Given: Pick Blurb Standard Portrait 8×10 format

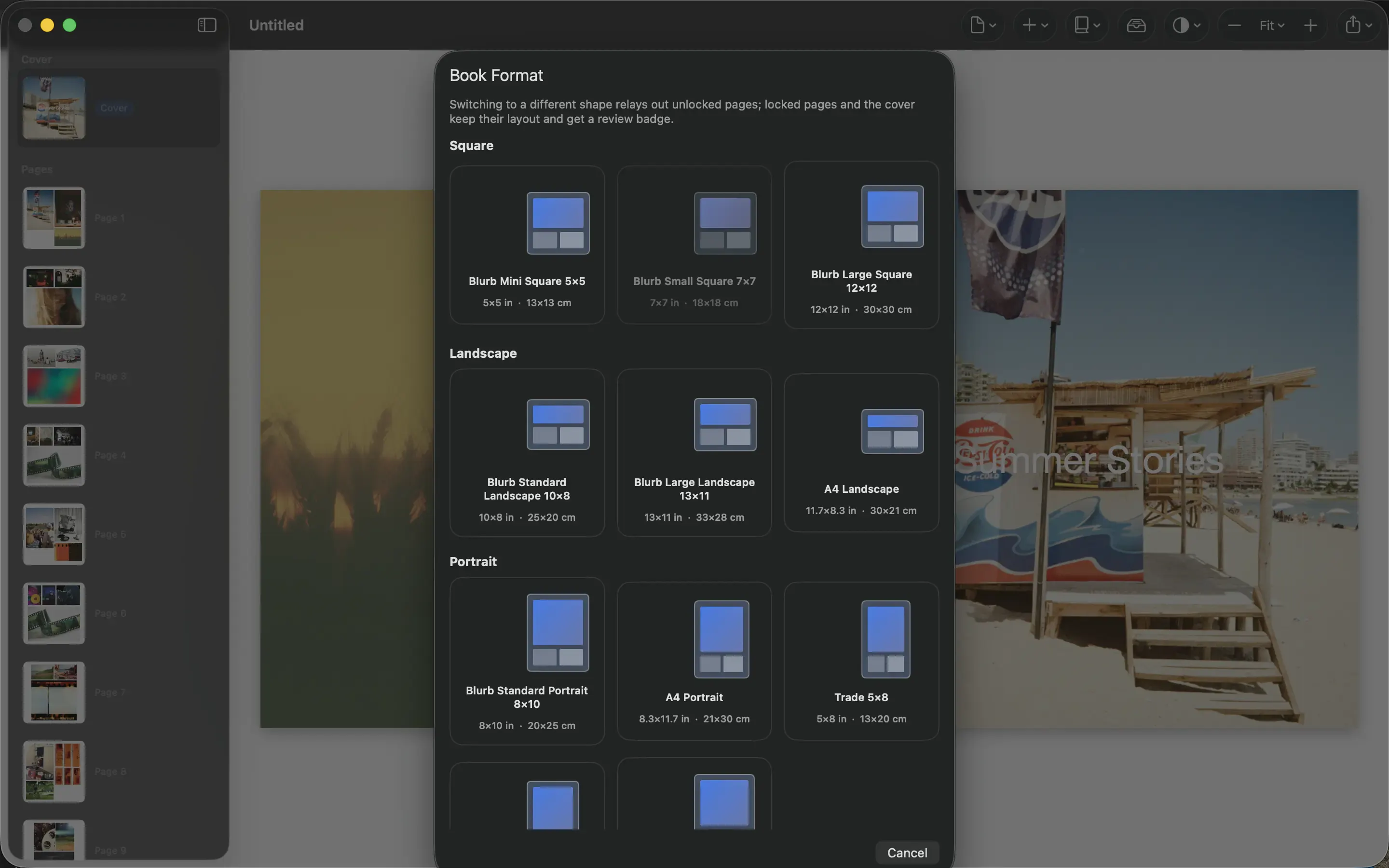Looking at the screenshot, I should point(527,661).
